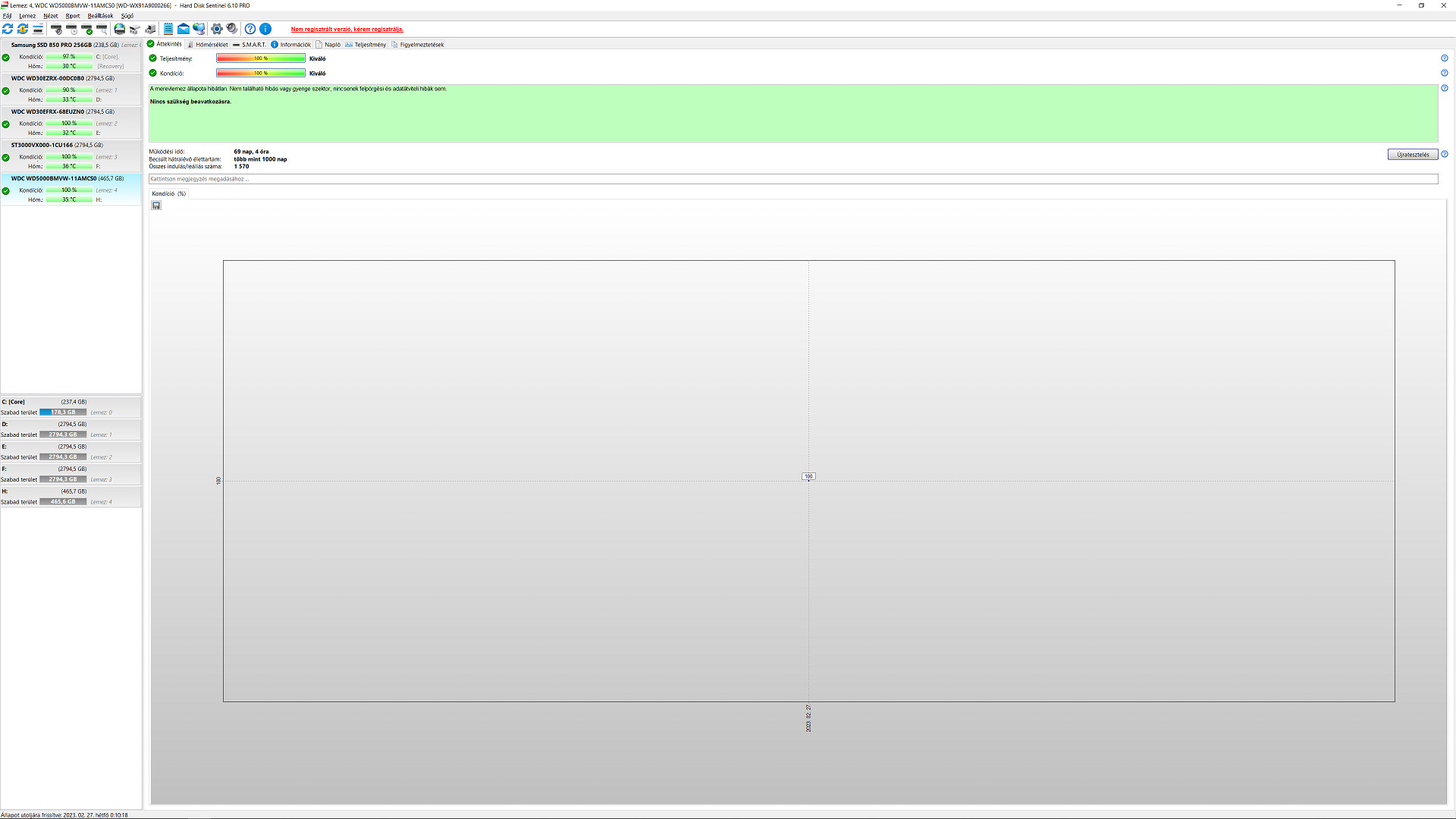Click the blue question mark help icon
1456x819 pixels.
point(250,29)
